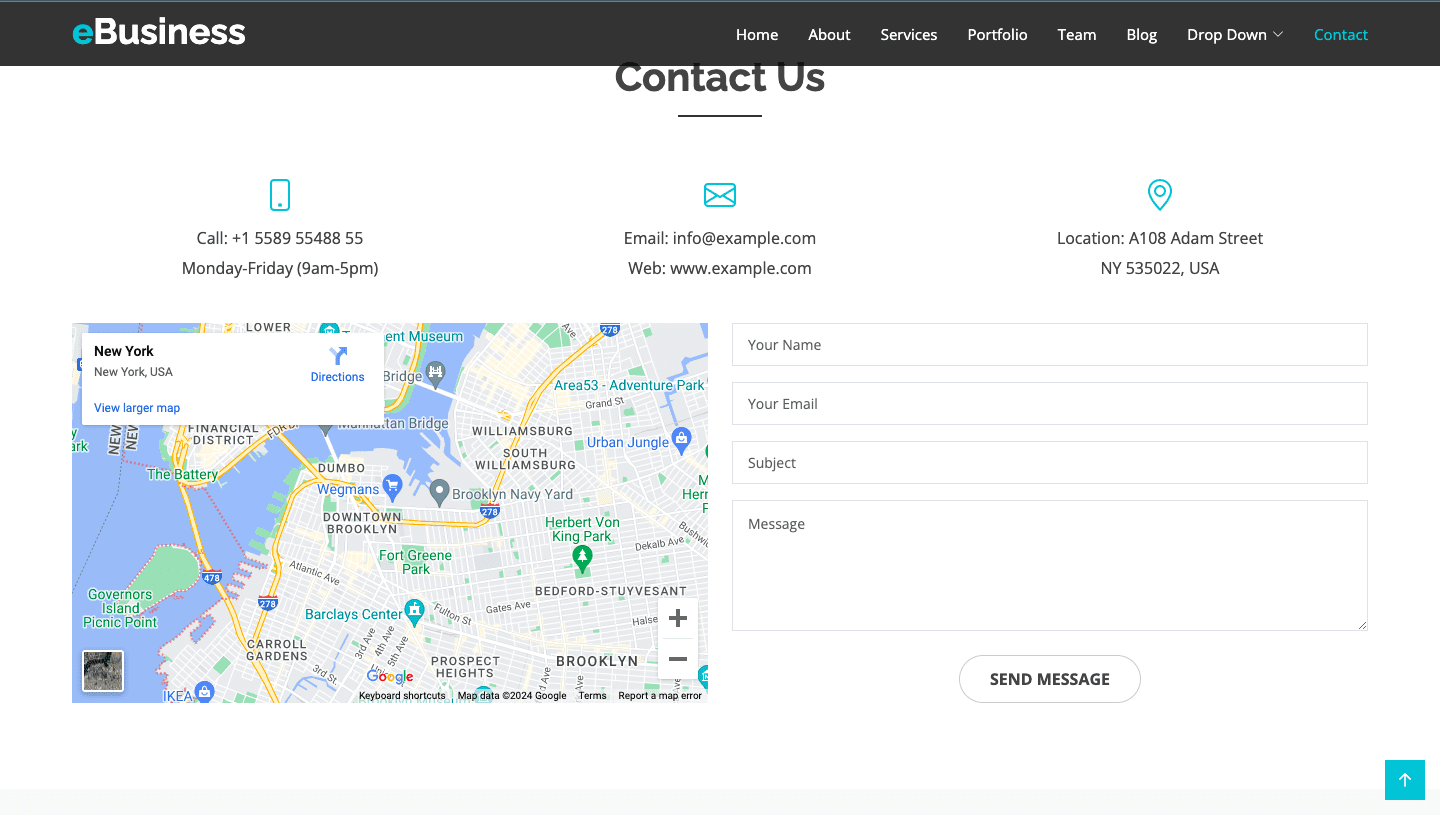Screen dimensions: 1440x815
Task: Click the phone icon above Call
Action: tap(280, 195)
